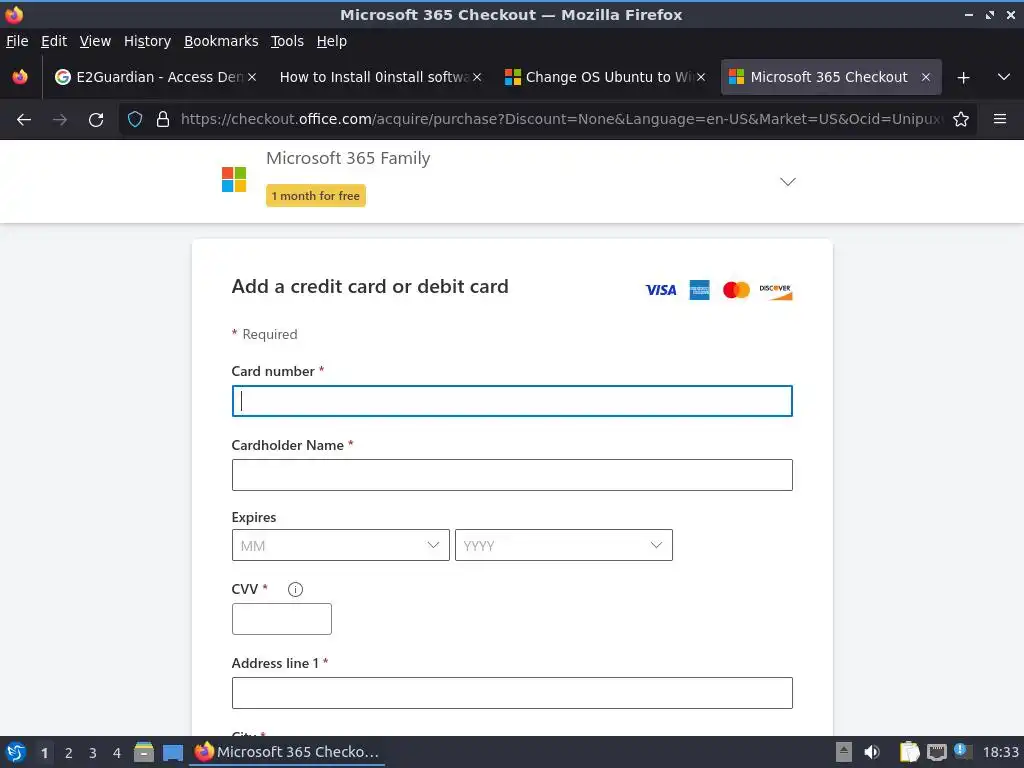Viewport: 1024px width, 768px height.
Task: Open Firefox application hamburger menu
Action: click(x=1000, y=119)
